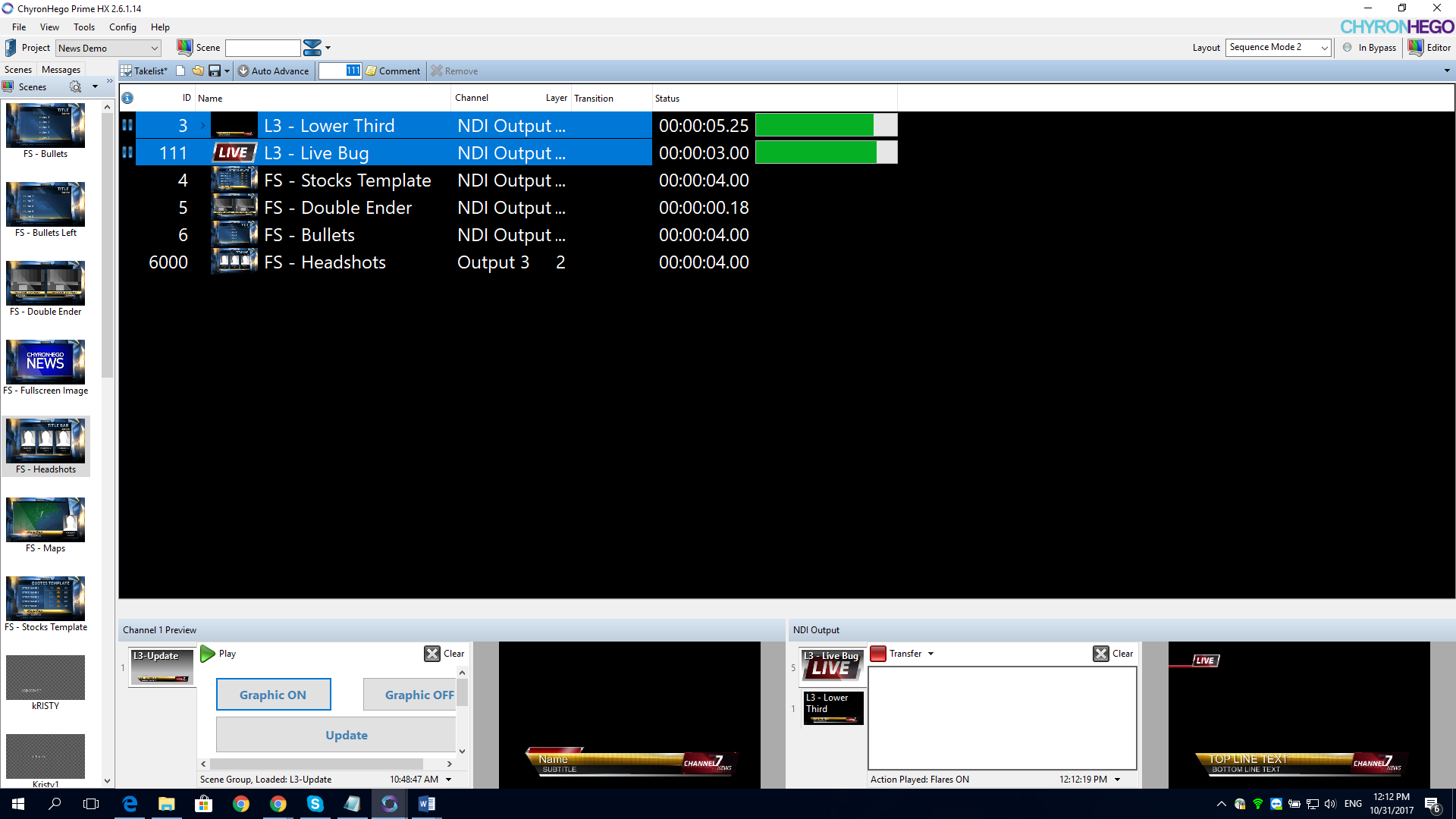Screen dimensions: 1456x819
Task: Click the Comment button label
Action: [x=400, y=71]
